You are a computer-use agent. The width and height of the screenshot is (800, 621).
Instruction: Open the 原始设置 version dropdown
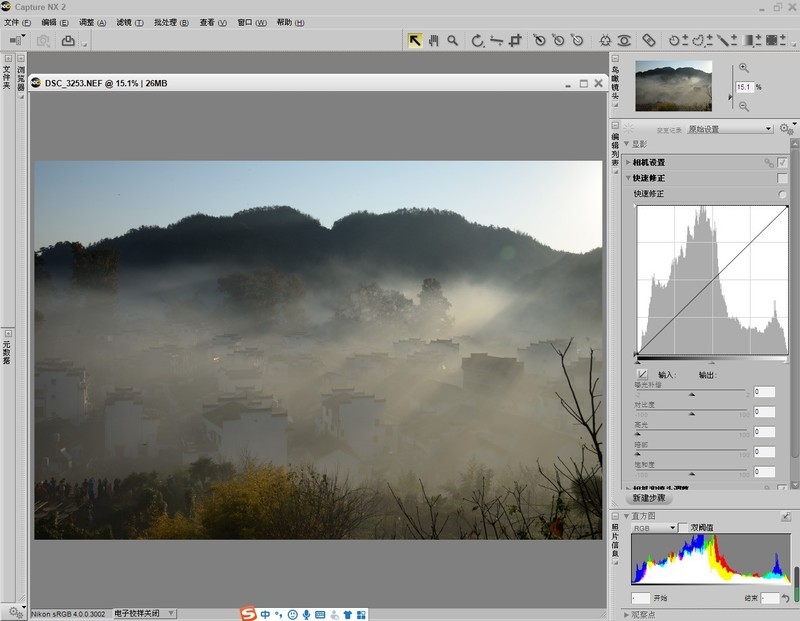click(730, 129)
